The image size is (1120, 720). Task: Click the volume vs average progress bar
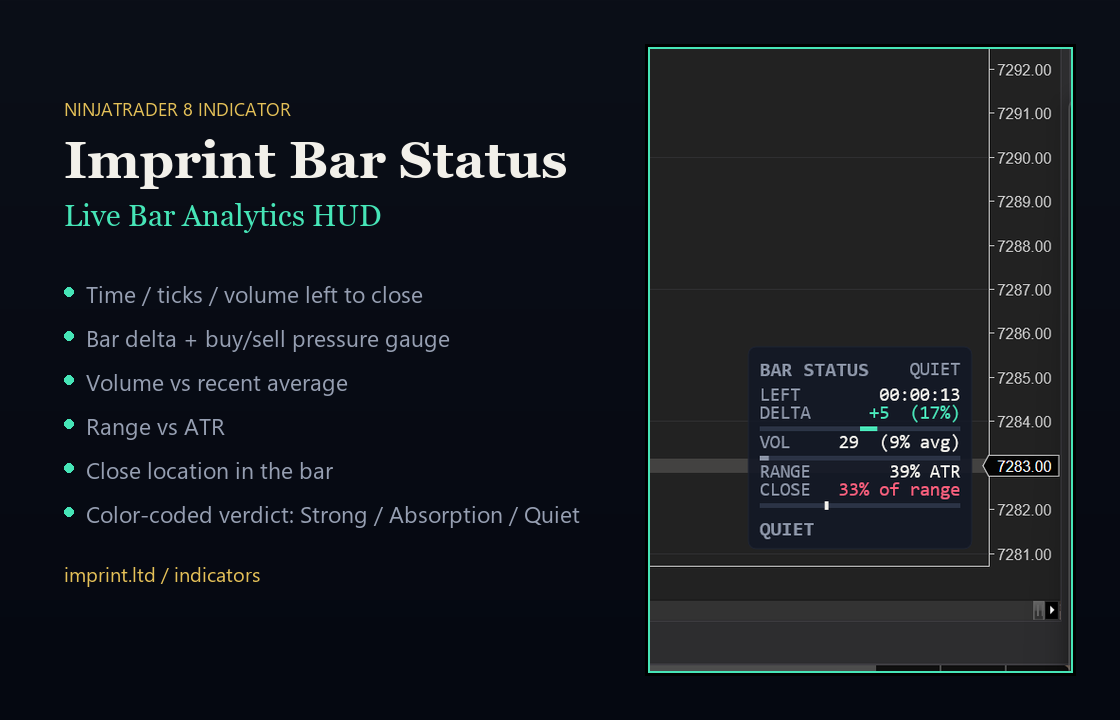[x=860, y=458]
